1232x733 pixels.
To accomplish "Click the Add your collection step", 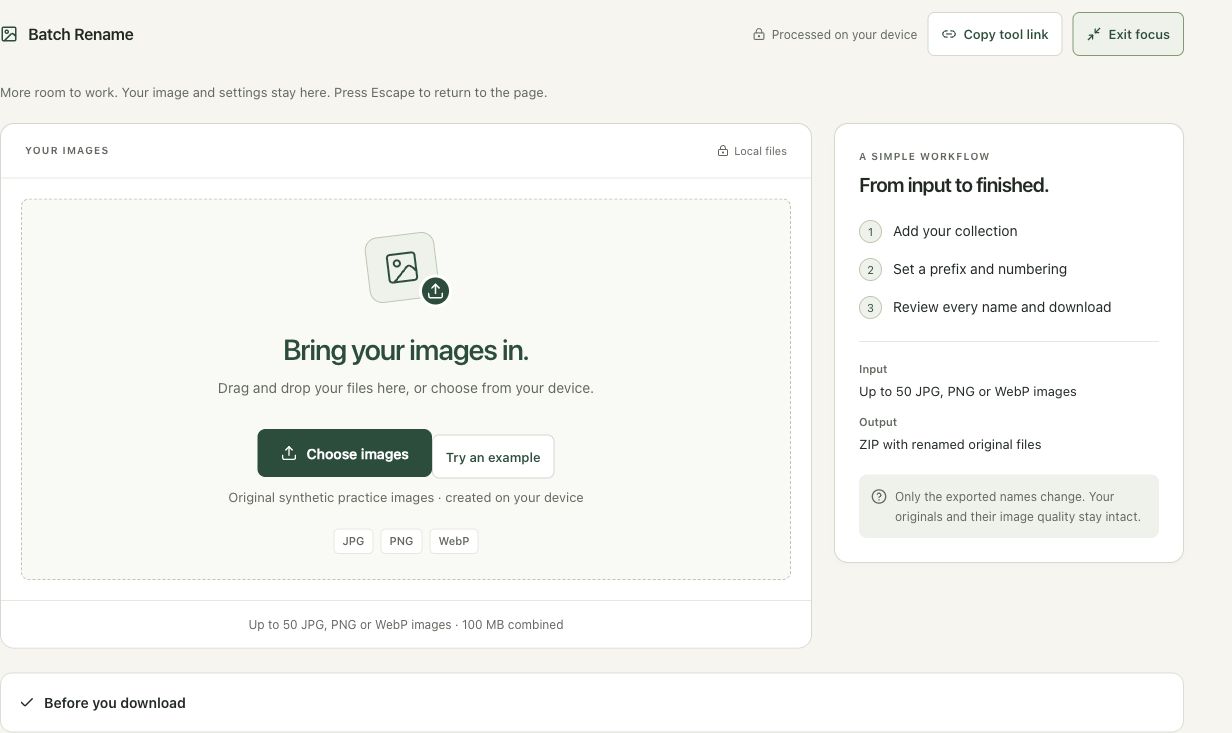I will point(955,231).
